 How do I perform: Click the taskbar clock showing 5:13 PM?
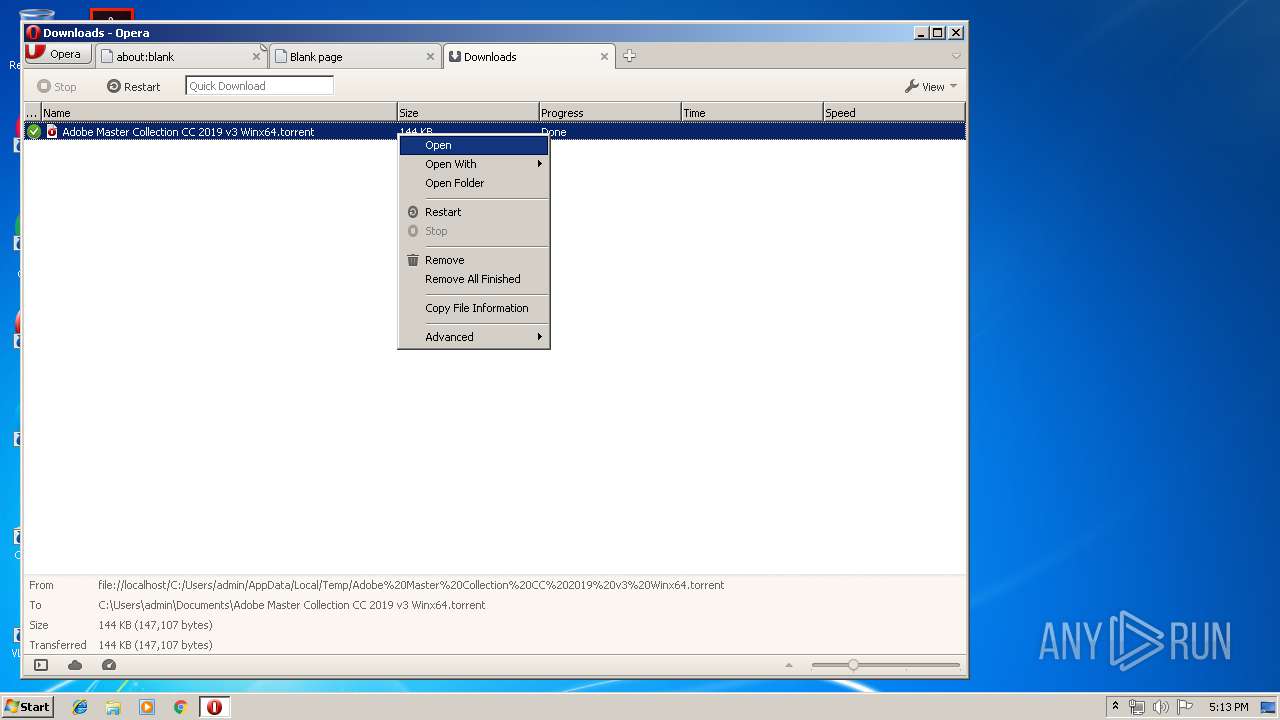[1228, 707]
